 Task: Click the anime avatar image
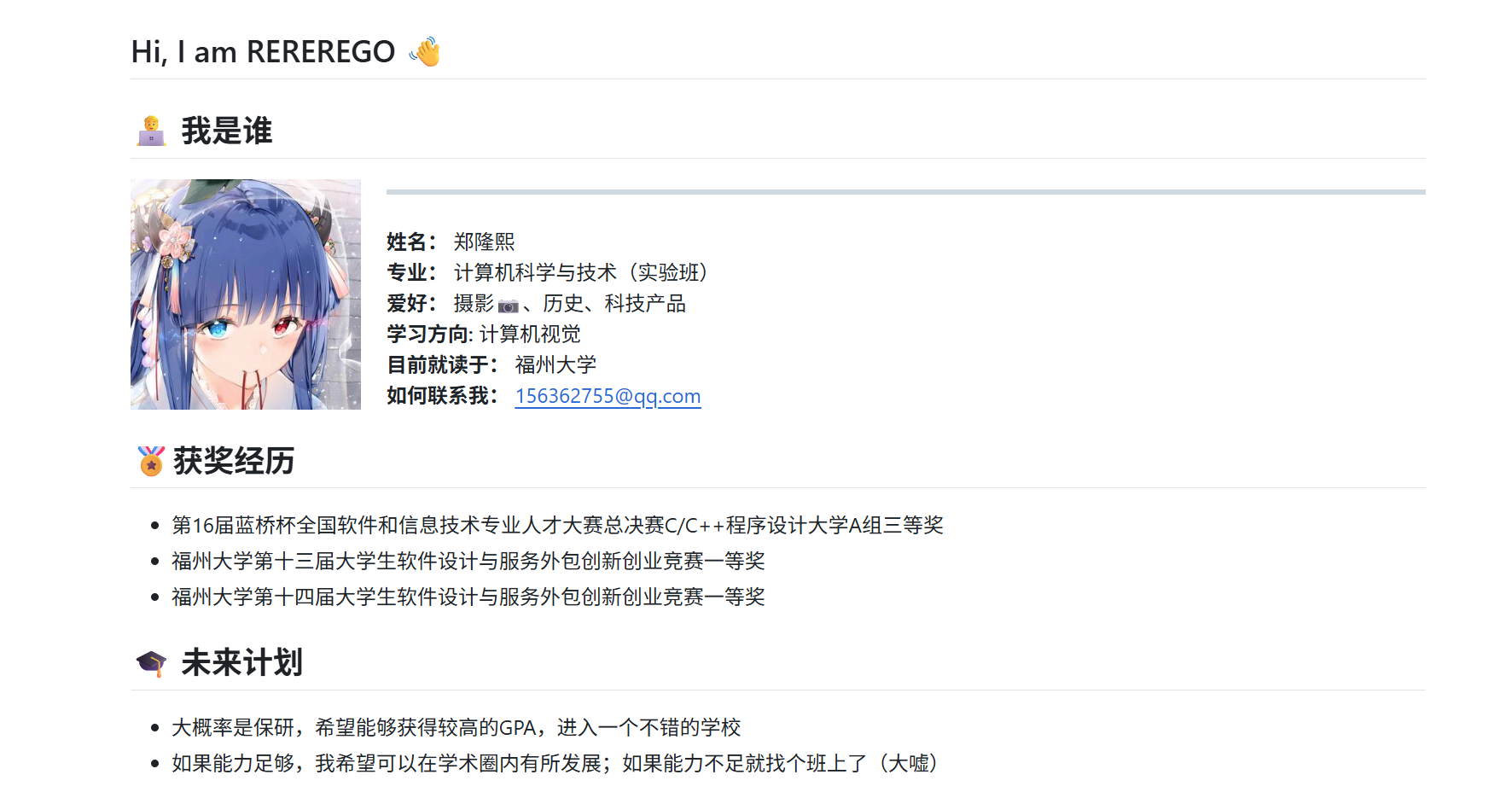246,294
